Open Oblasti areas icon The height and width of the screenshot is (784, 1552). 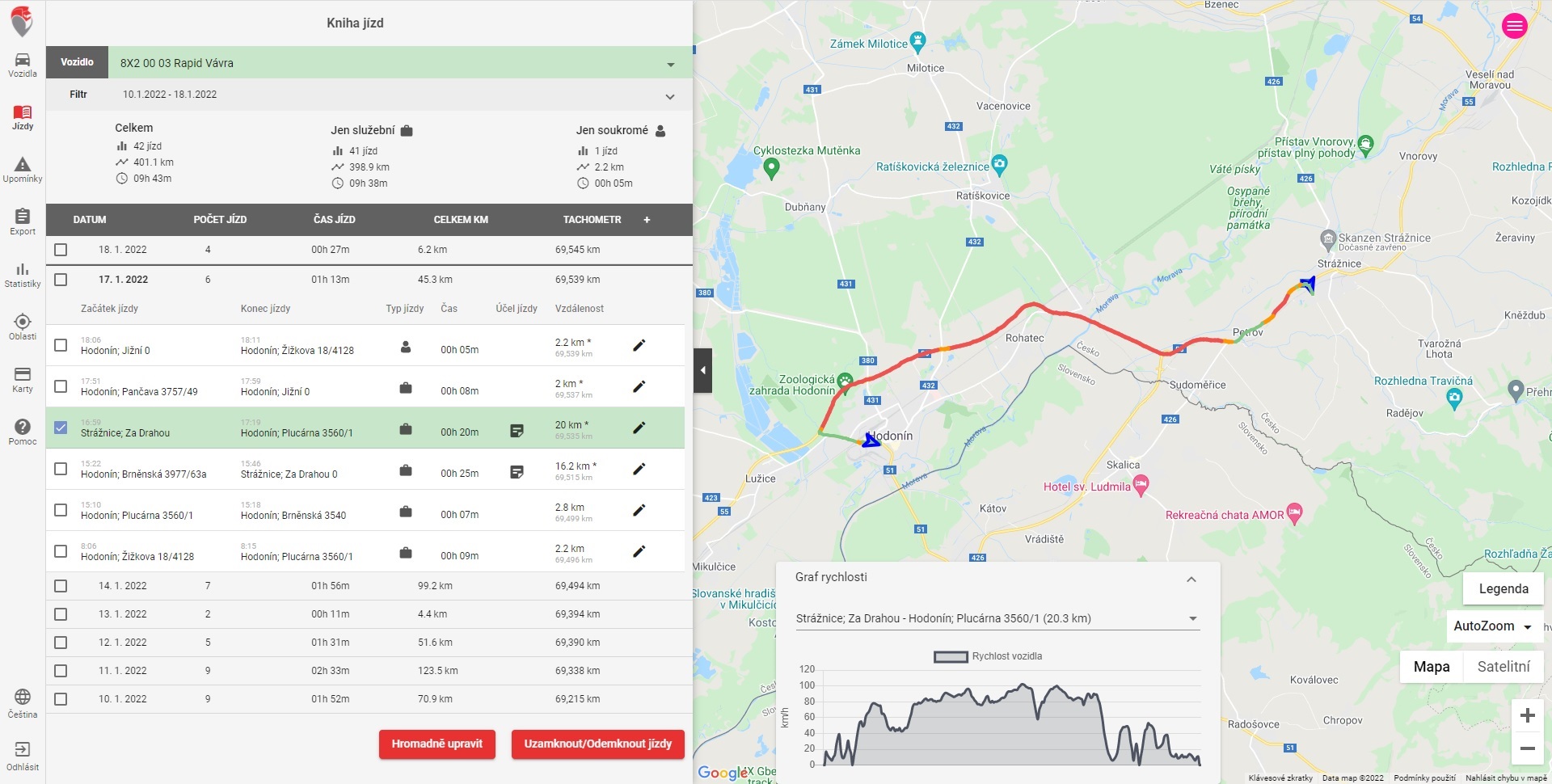point(23,327)
